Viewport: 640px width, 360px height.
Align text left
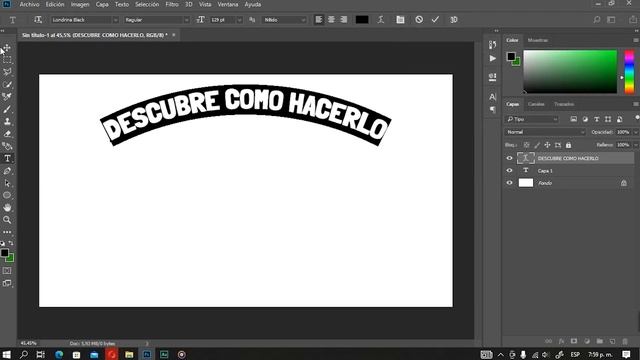(318, 20)
